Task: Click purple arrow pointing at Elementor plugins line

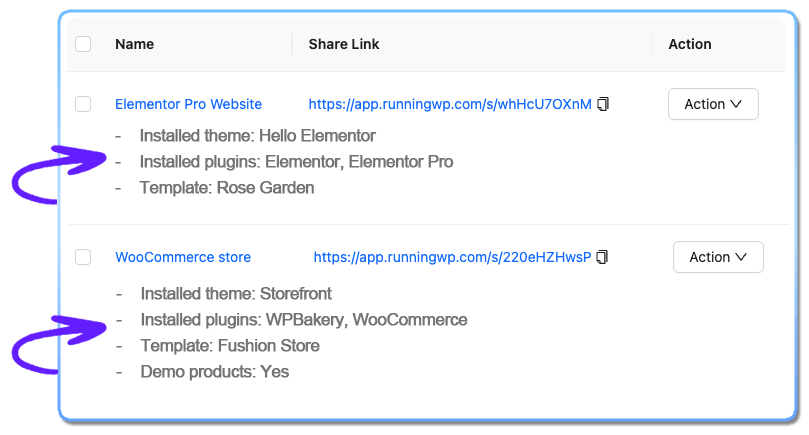Action: (x=59, y=174)
